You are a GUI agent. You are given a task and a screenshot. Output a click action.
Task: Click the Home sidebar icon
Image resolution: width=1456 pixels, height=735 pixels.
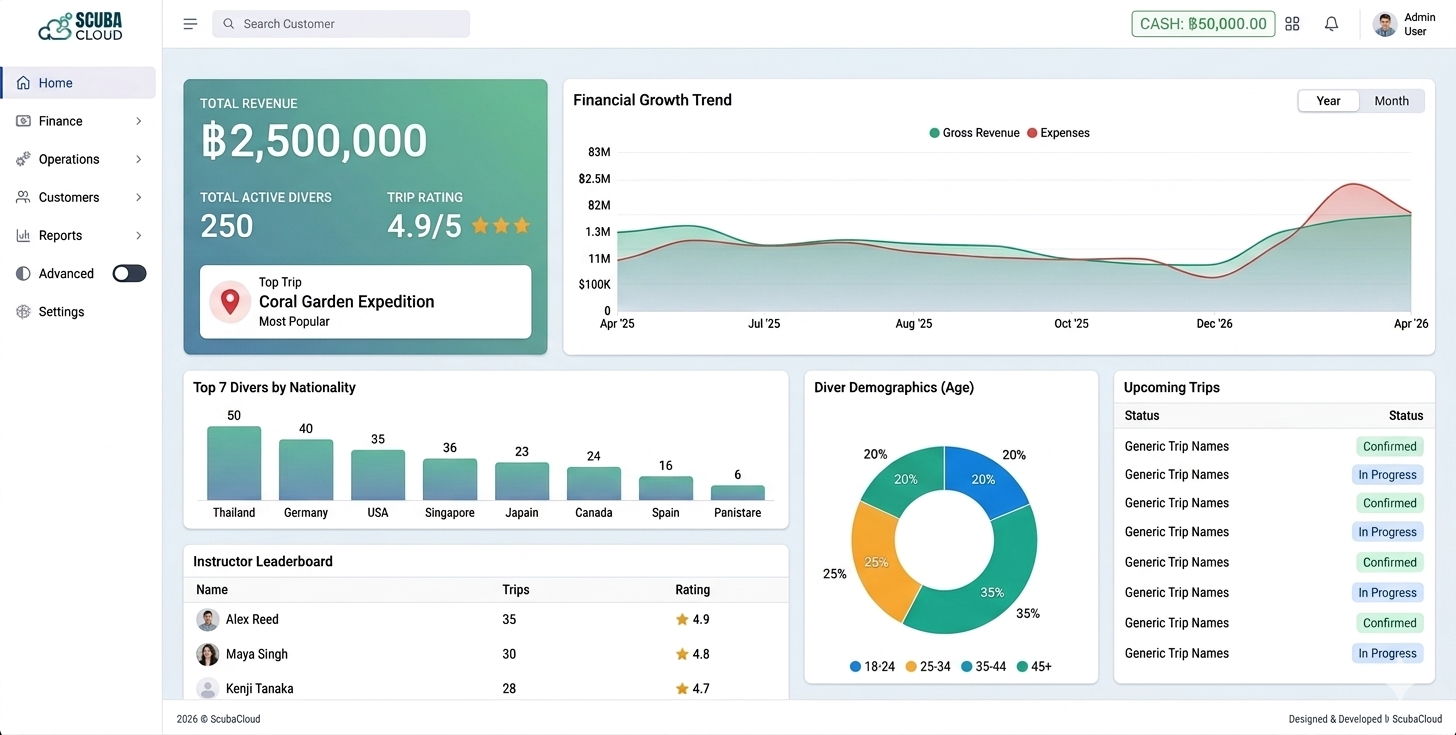click(x=24, y=83)
